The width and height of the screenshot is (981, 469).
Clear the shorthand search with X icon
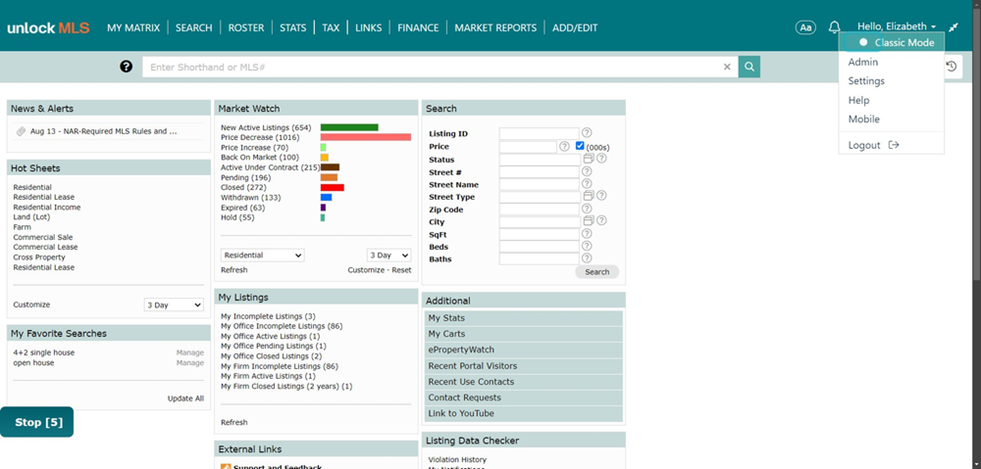point(727,67)
